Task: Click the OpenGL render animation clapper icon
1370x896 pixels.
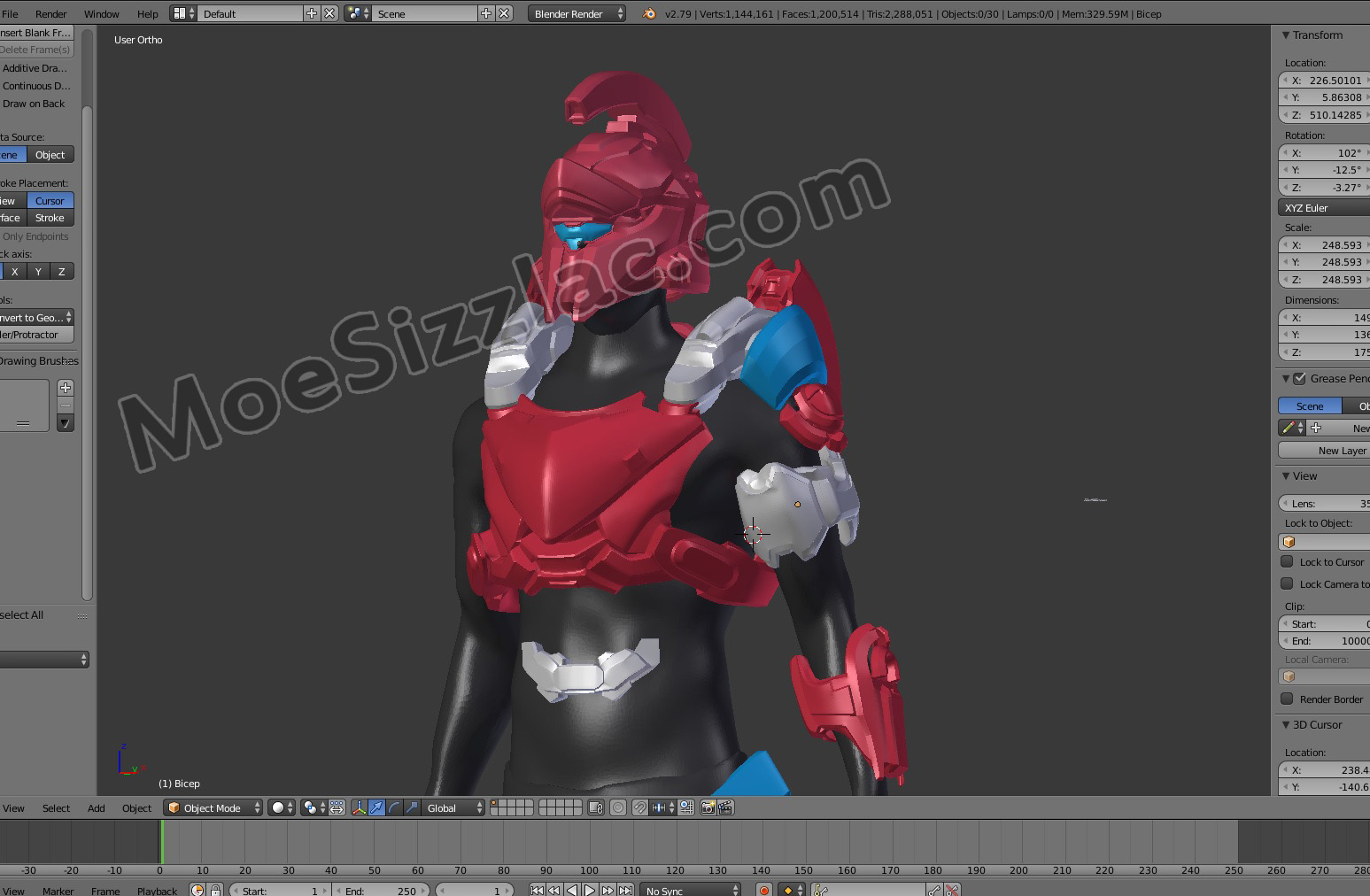Action: [725, 807]
